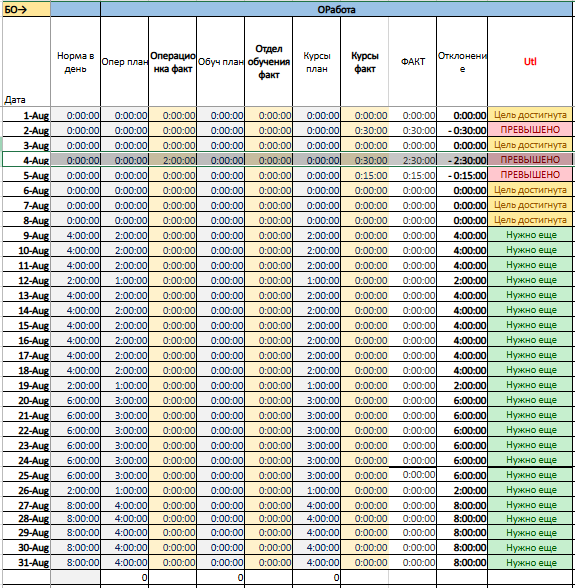Click Курсы факт 0:30:00 in 2-Aug row
The image size is (575, 588).
tap(365, 130)
